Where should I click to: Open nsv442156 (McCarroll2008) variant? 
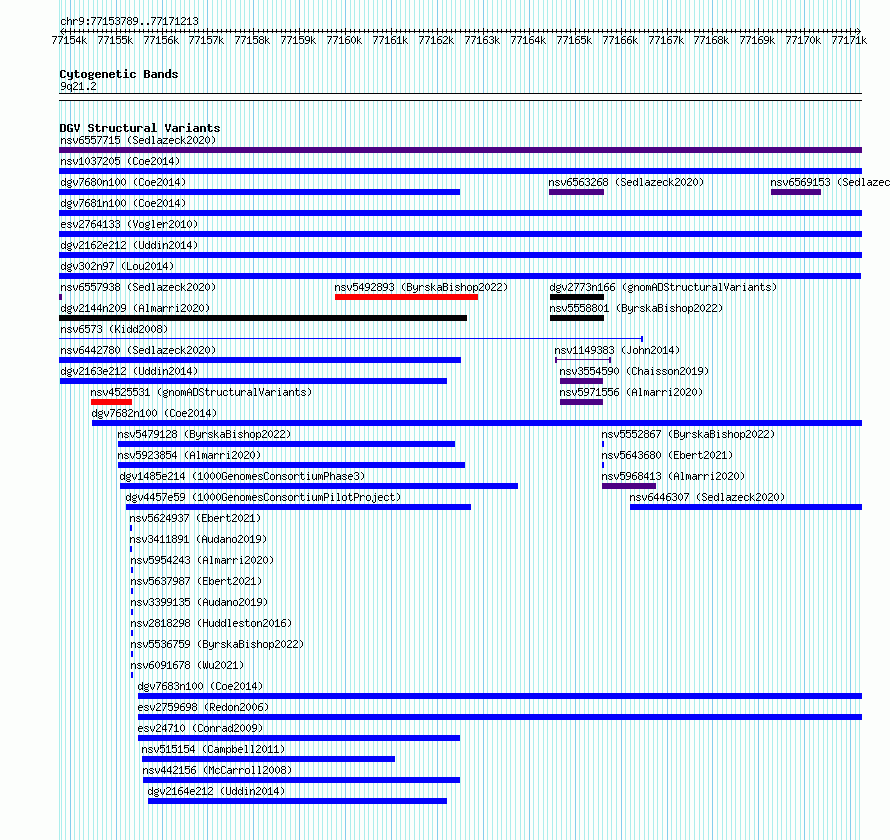click(x=217, y=770)
